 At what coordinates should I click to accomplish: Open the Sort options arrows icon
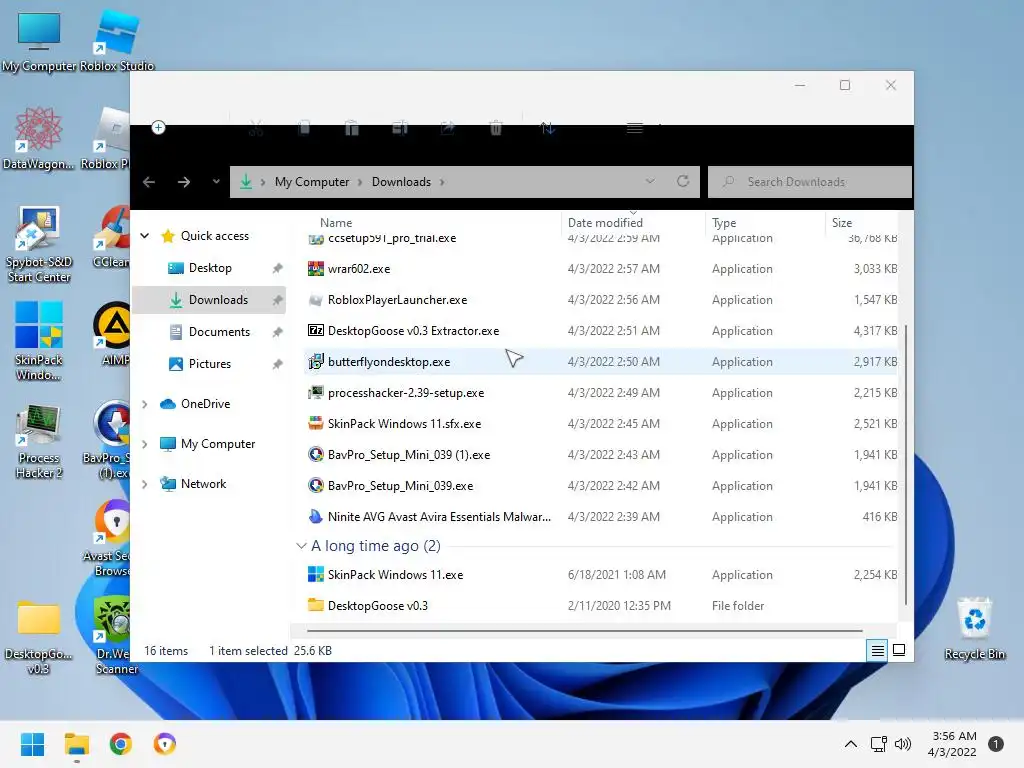pos(548,128)
